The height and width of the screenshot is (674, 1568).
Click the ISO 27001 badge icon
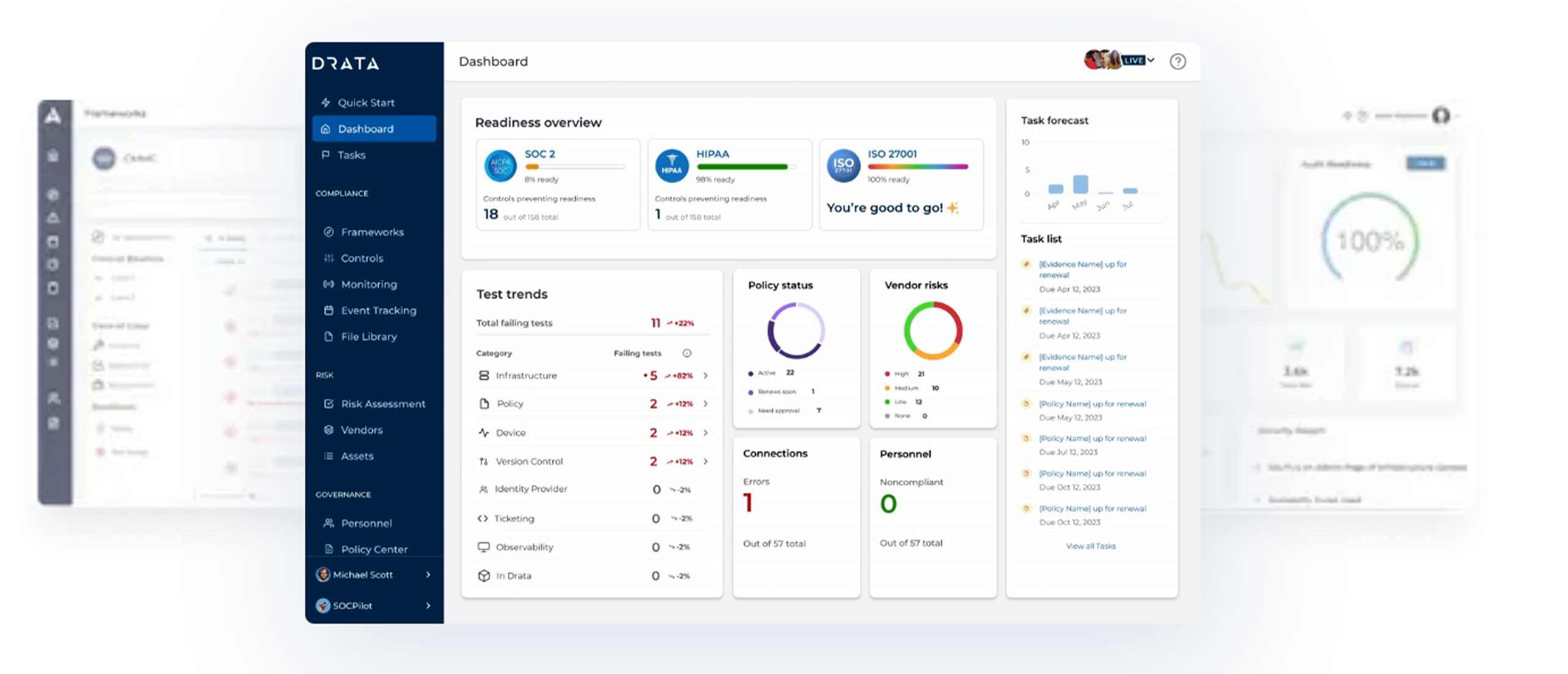(843, 166)
